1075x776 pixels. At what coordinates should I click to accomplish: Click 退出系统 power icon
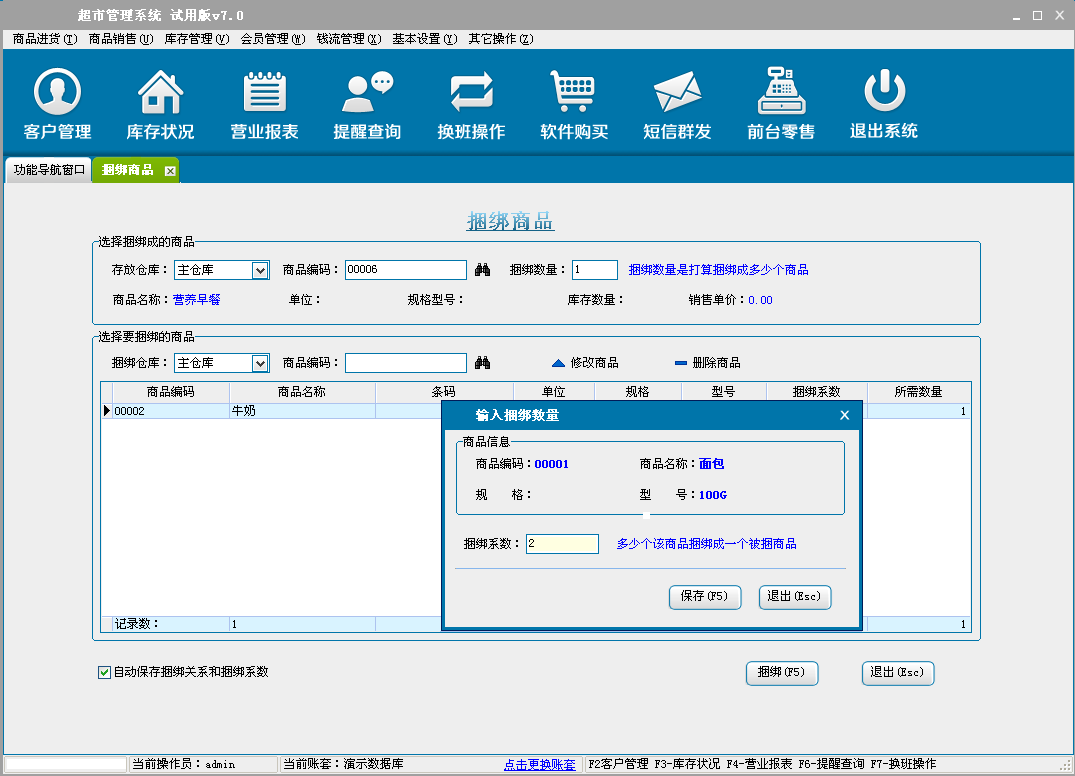(x=884, y=104)
